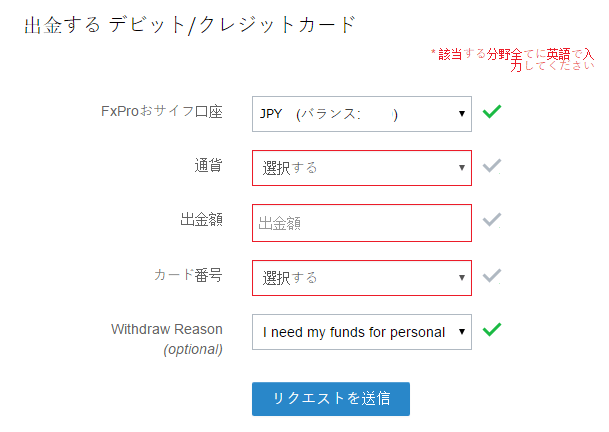Screen dimensions: 609x432
Task: Click green checkmark beside Withdraw Reason
Action: pos(492,330)
